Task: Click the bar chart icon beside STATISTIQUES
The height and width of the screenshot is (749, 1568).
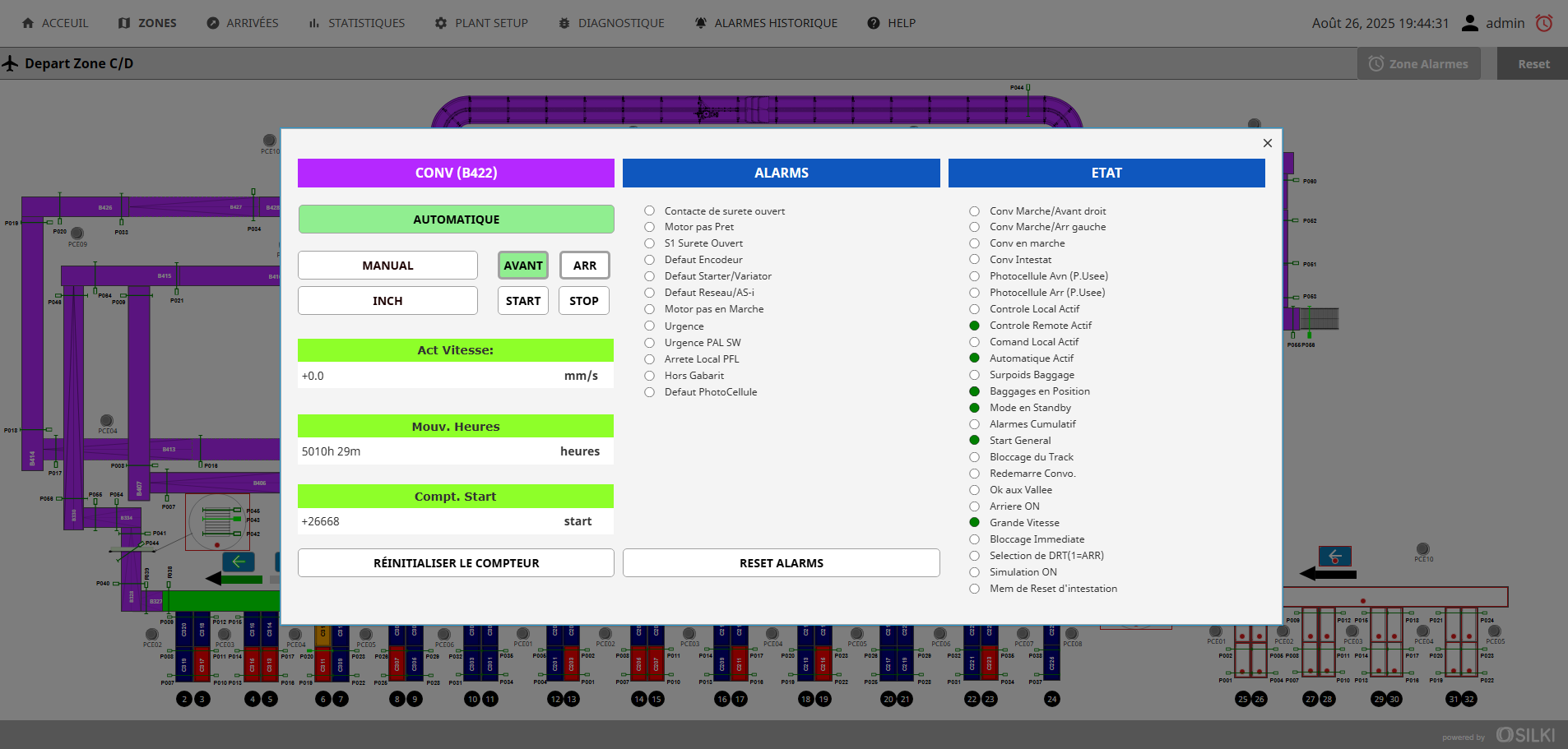Action: click(314, 23)
